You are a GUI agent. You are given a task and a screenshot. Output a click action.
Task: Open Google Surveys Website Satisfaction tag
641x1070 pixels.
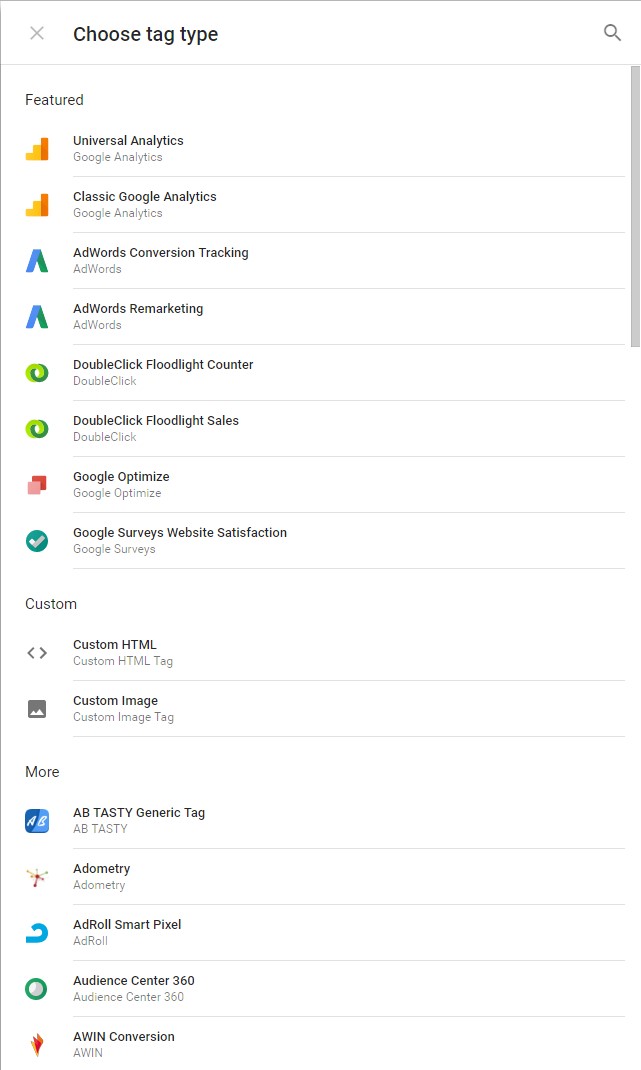(x=180, y=540)
